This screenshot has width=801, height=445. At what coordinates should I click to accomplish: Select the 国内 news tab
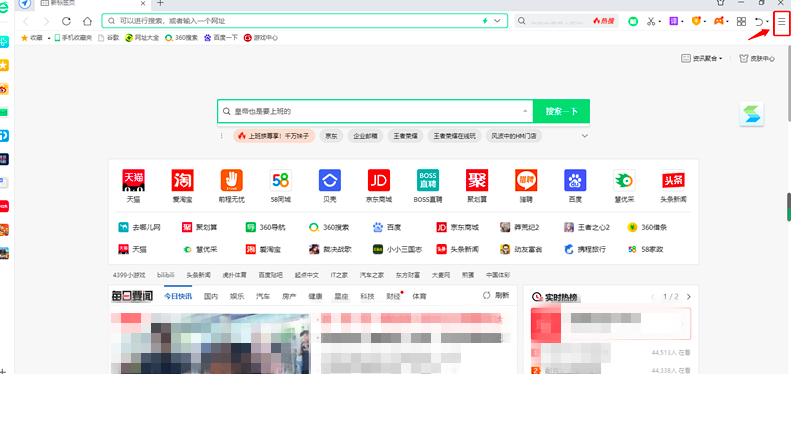pos(211,296)
